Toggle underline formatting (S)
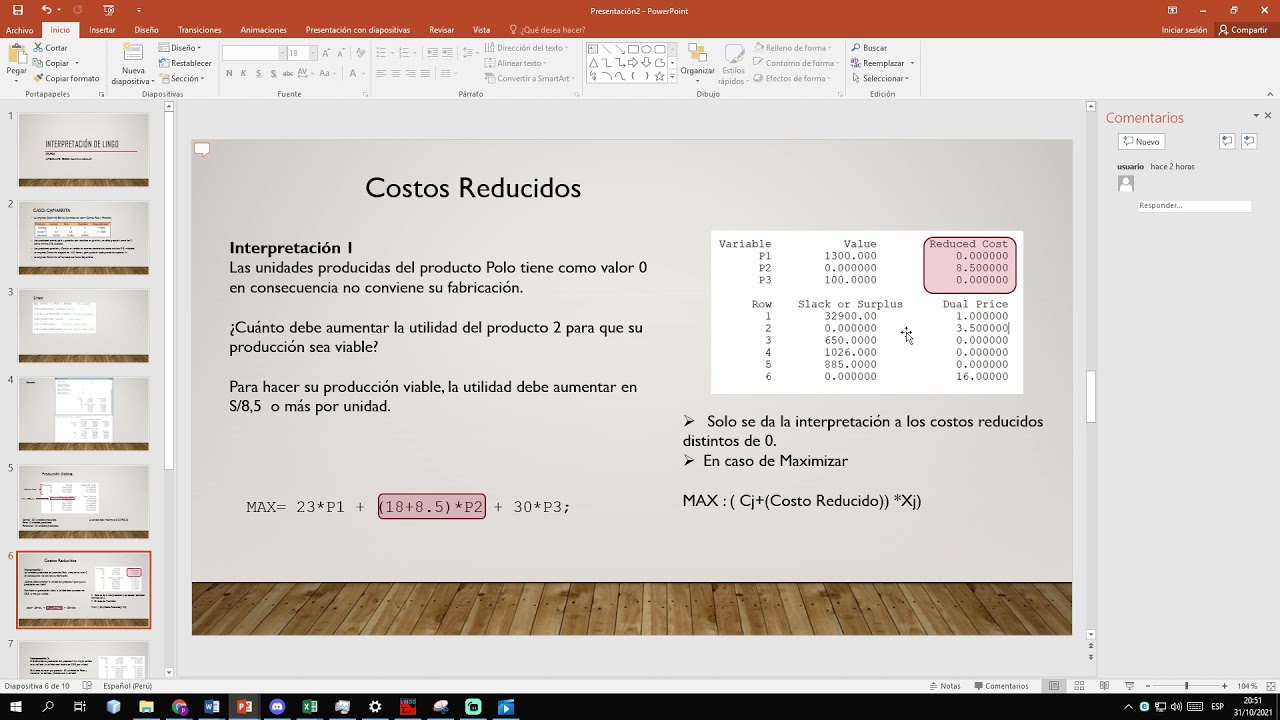 coord(258,73)
